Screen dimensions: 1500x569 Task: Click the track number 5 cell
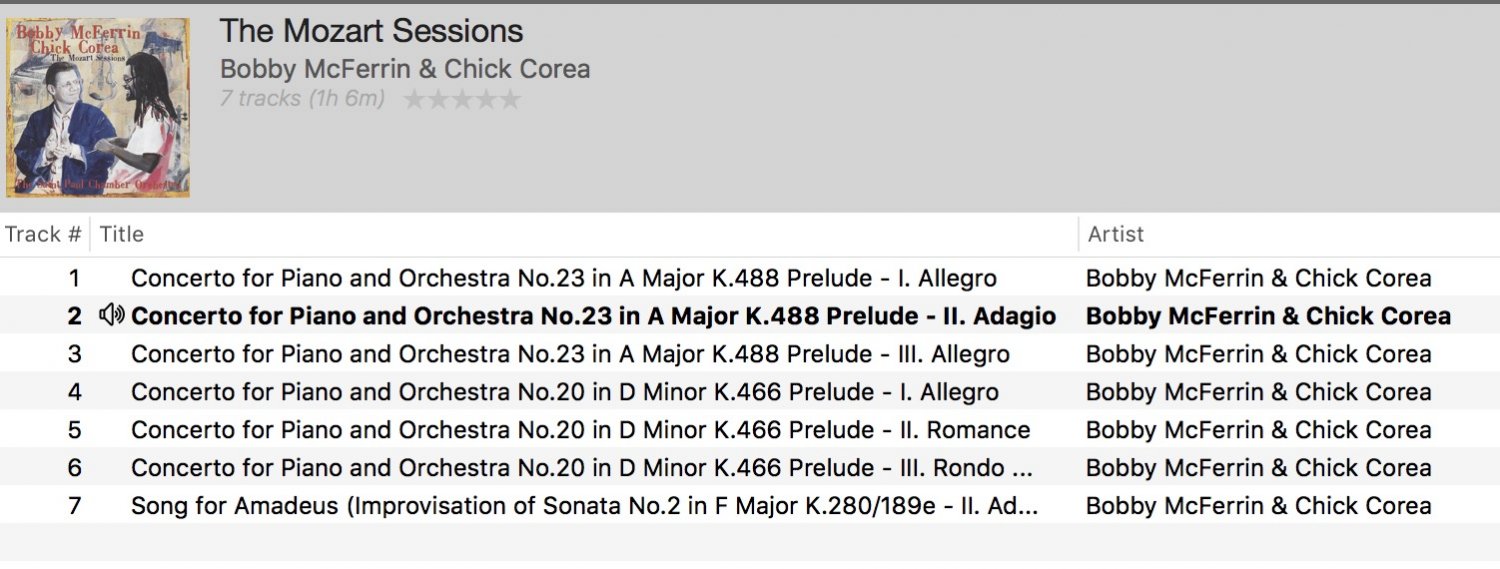click(74, 430)
